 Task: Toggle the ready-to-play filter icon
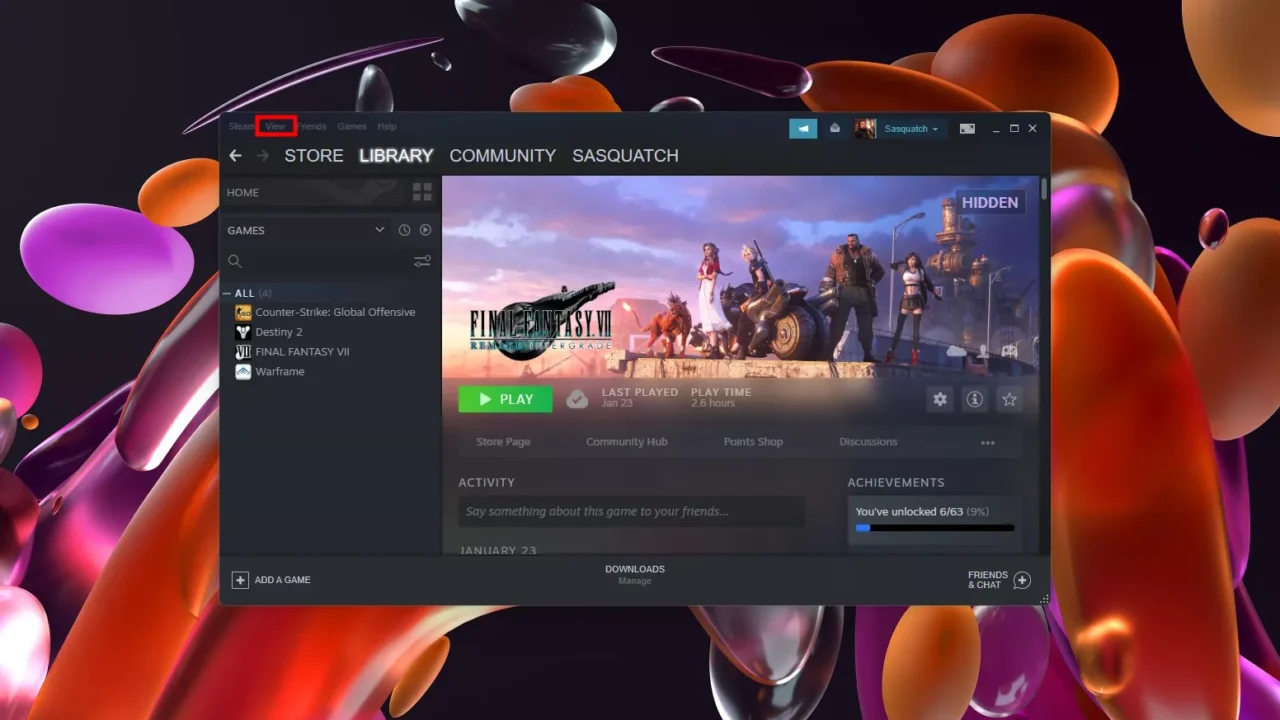tap(425, 230)
